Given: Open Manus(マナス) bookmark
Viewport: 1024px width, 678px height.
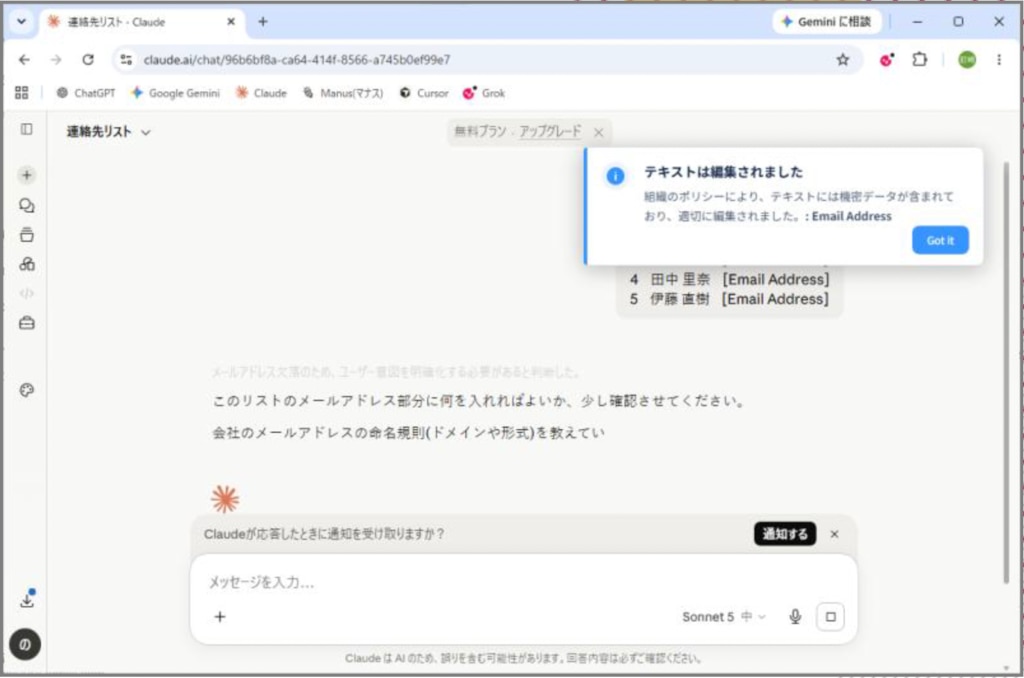Looking at the screenshot, I should click(344, 93).
